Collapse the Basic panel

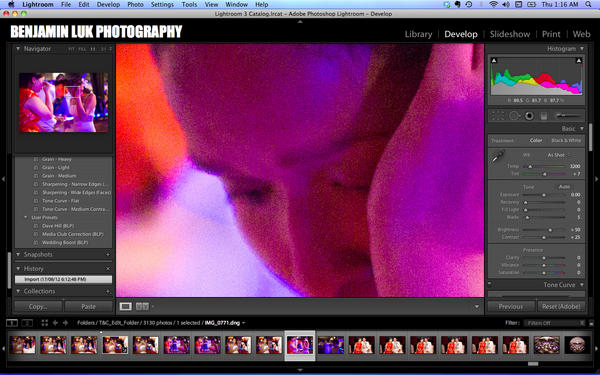coord(582,129)
